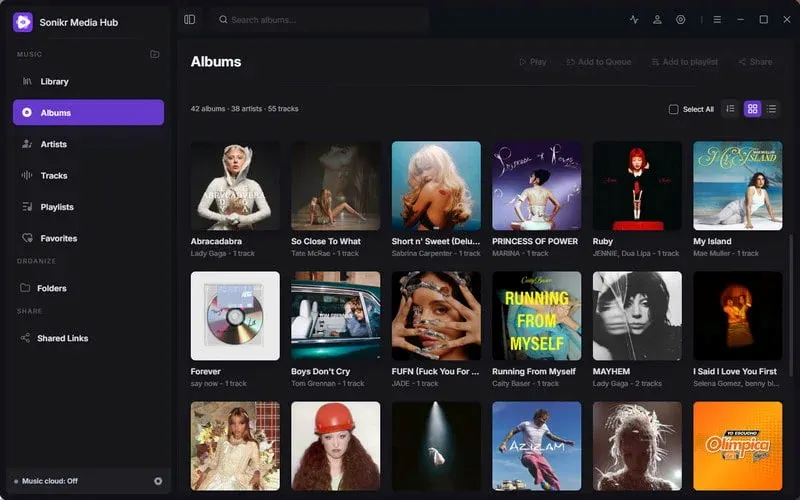Open the Running From Myself album cover
800x500 pixels.
536,316
